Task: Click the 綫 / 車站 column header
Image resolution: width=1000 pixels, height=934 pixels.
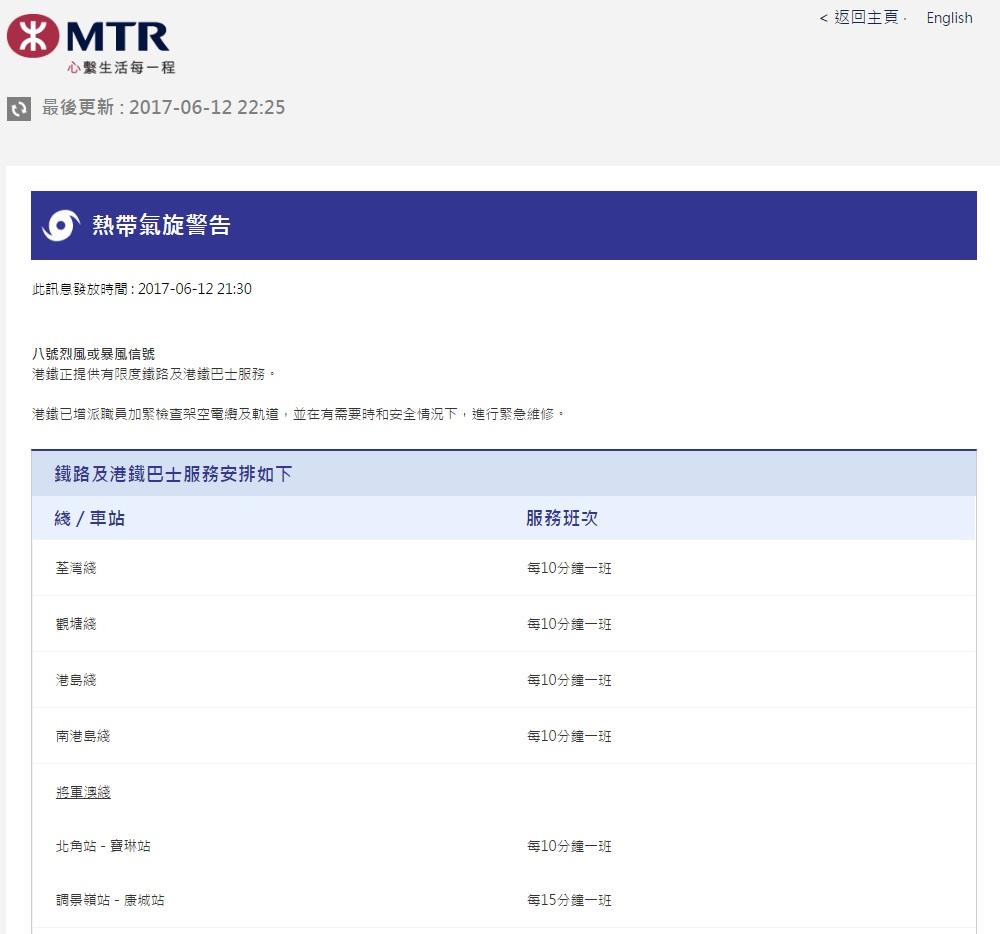Action: pyautogui.click(x=90, y=518)
